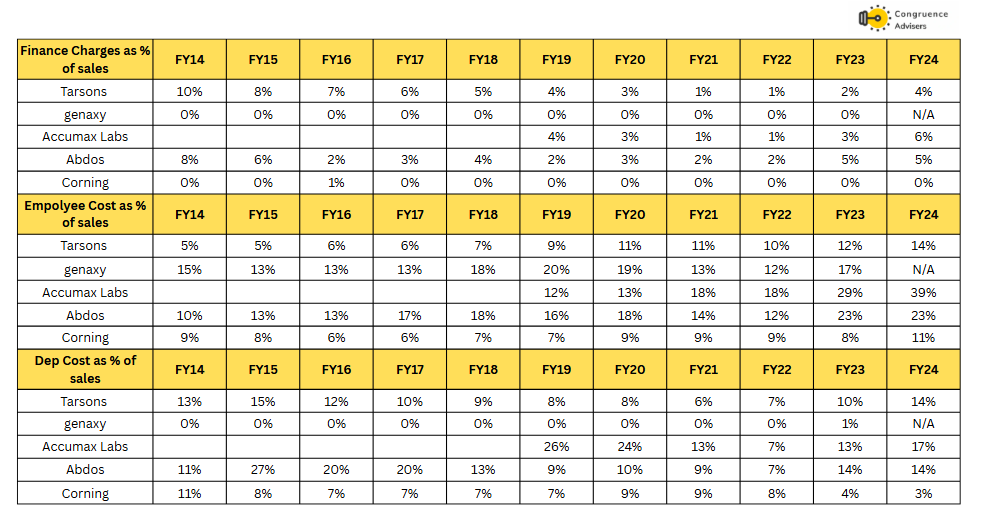Select Abdos FY15 depreciation cell showing 27%
Screen dimensions: 981x512
[263, 470]
